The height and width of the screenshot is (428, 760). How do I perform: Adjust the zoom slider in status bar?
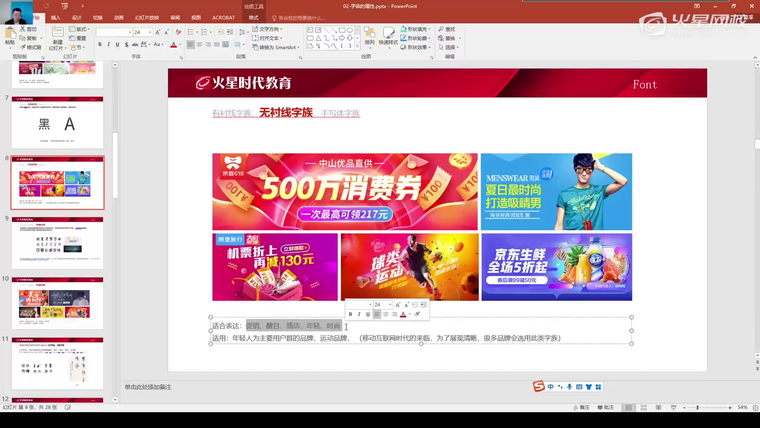click(710, 407)
